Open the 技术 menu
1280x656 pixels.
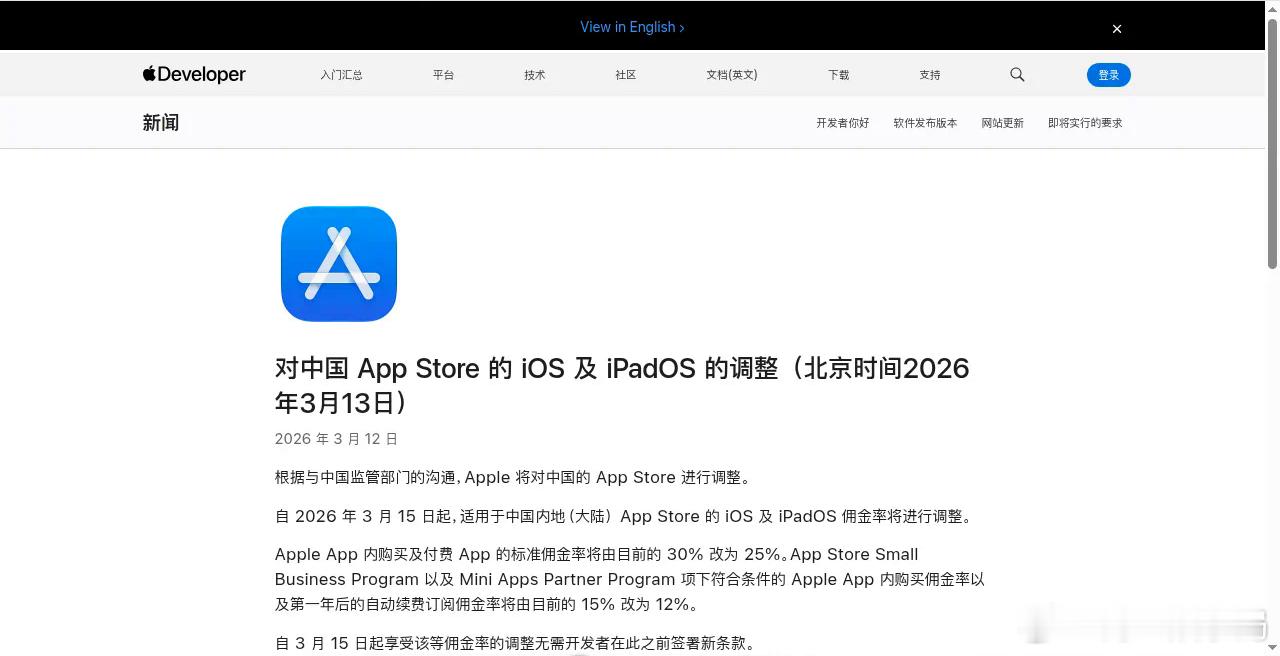tap(535, 75)
